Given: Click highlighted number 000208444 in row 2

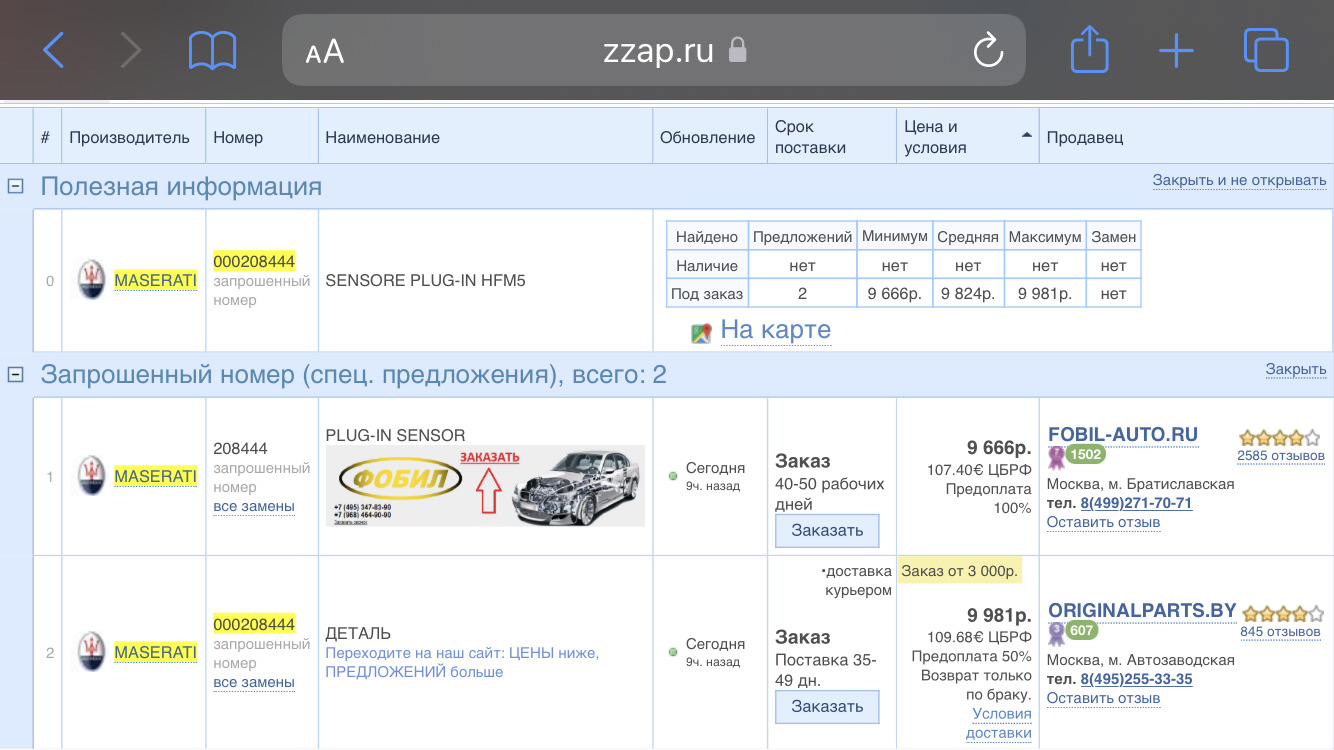Looking at the screenshot, I should click(x=254, y=624).
